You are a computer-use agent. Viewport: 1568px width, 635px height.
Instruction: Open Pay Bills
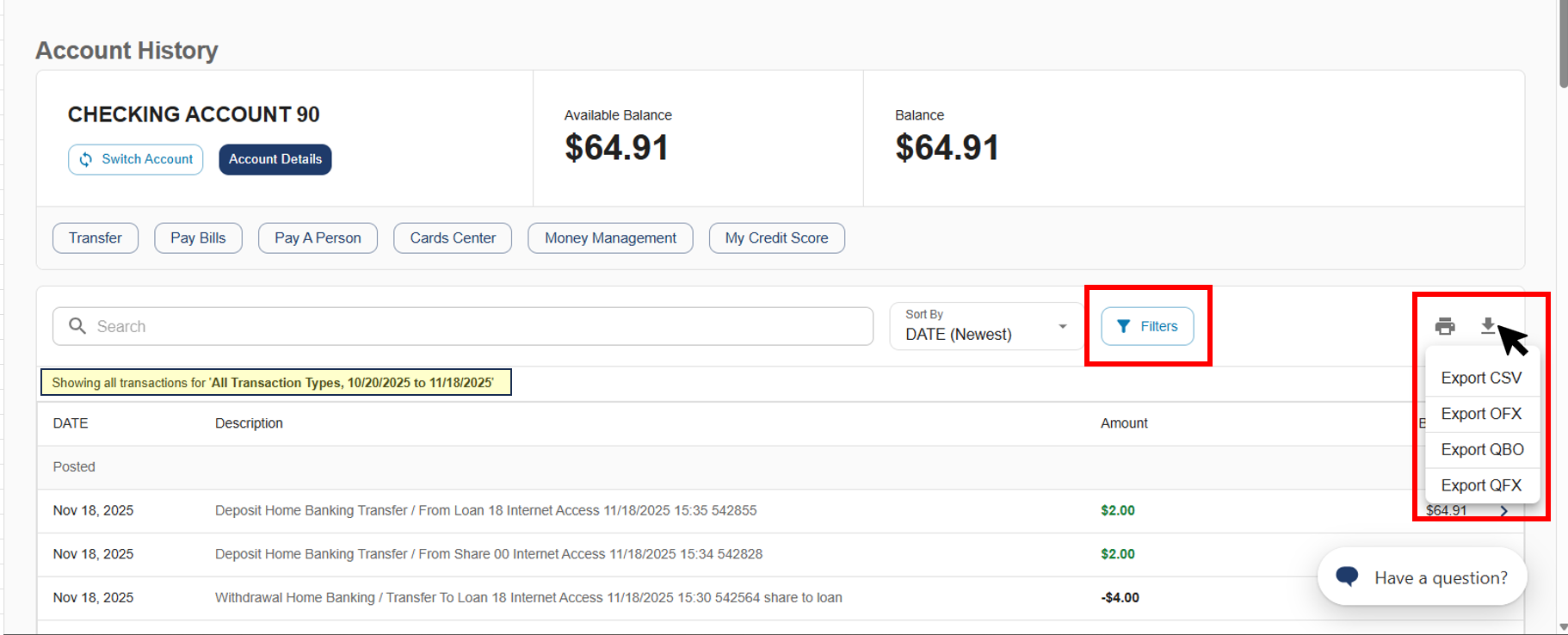click(x=198, y=238)
